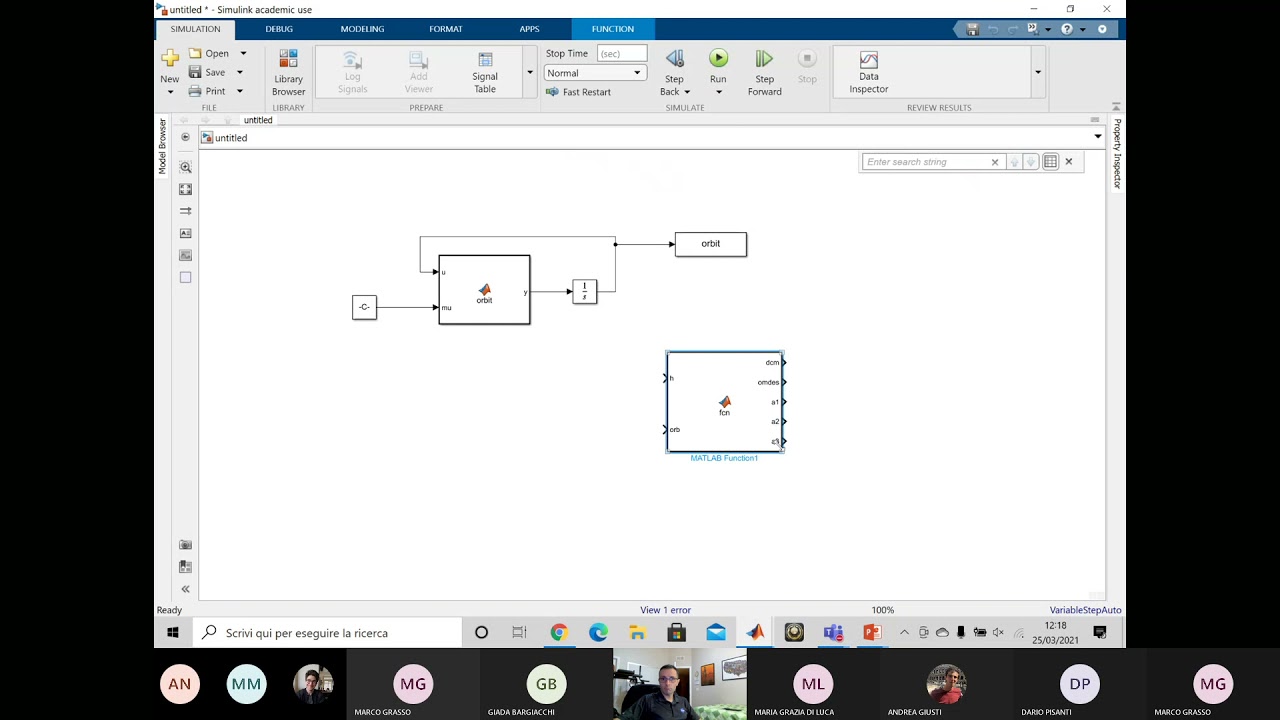The height and width of the screenshot is (720, 1280).
Task: Expand the Save dropdown arrow
Action: click(x=240, y=72)
